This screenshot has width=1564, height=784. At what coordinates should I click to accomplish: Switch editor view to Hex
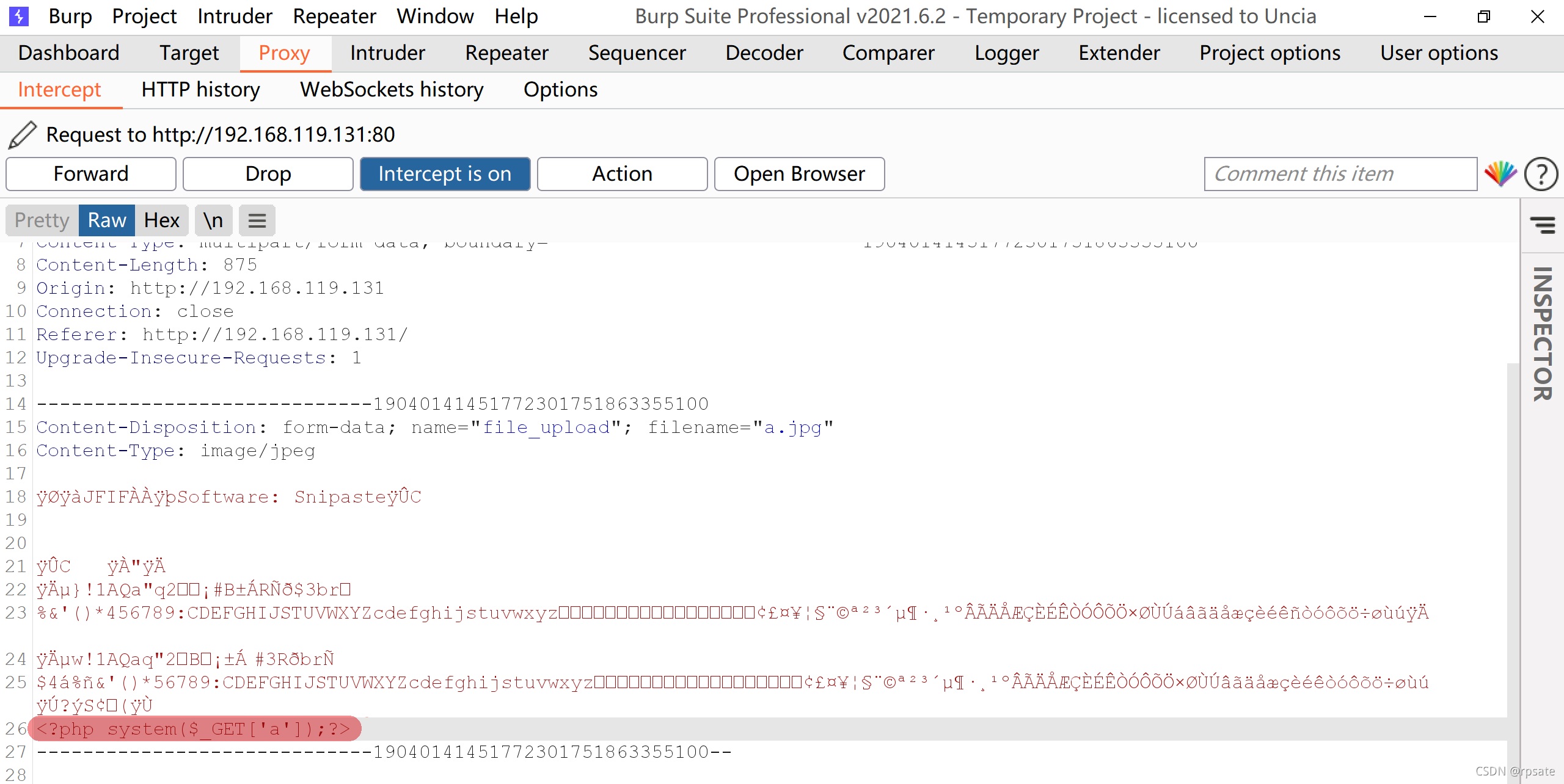161,220
